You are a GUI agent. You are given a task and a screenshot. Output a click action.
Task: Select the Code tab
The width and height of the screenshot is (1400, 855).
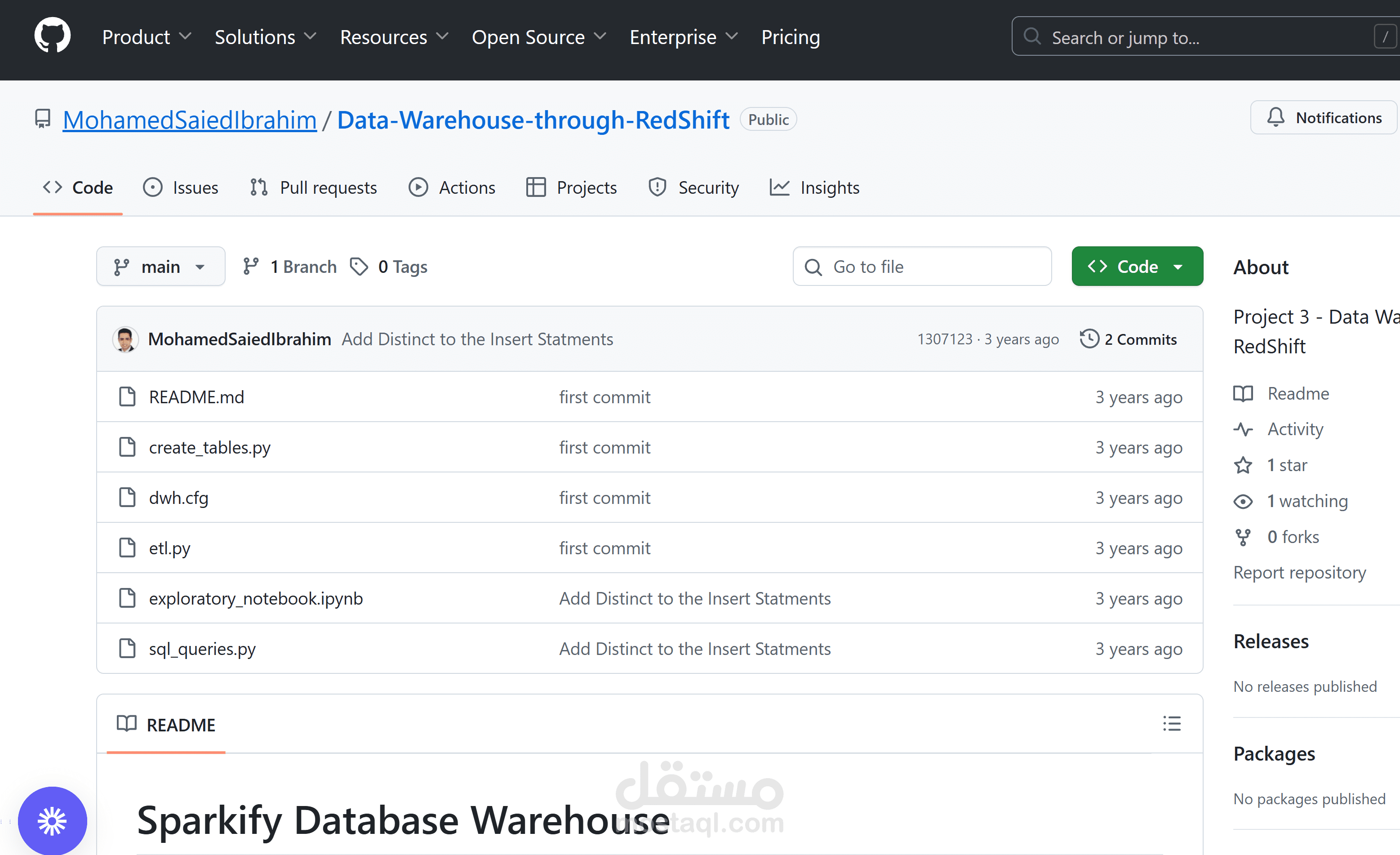[x=78, y=187]
